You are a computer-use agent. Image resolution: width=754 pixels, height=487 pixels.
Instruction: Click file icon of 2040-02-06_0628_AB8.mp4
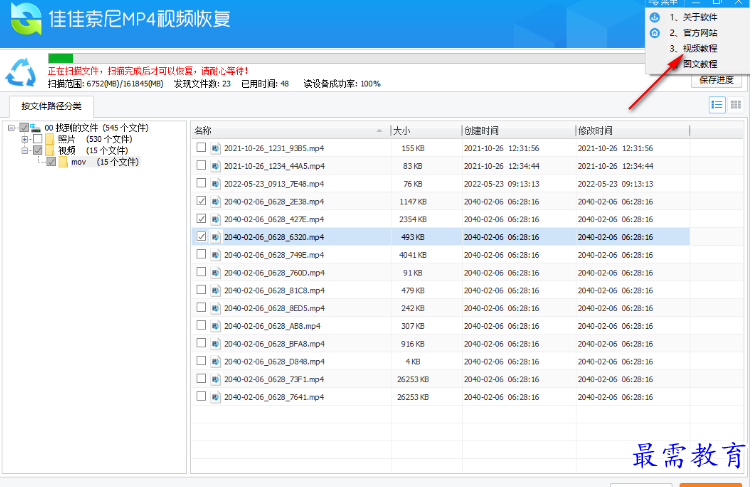[x=215, y=326]
